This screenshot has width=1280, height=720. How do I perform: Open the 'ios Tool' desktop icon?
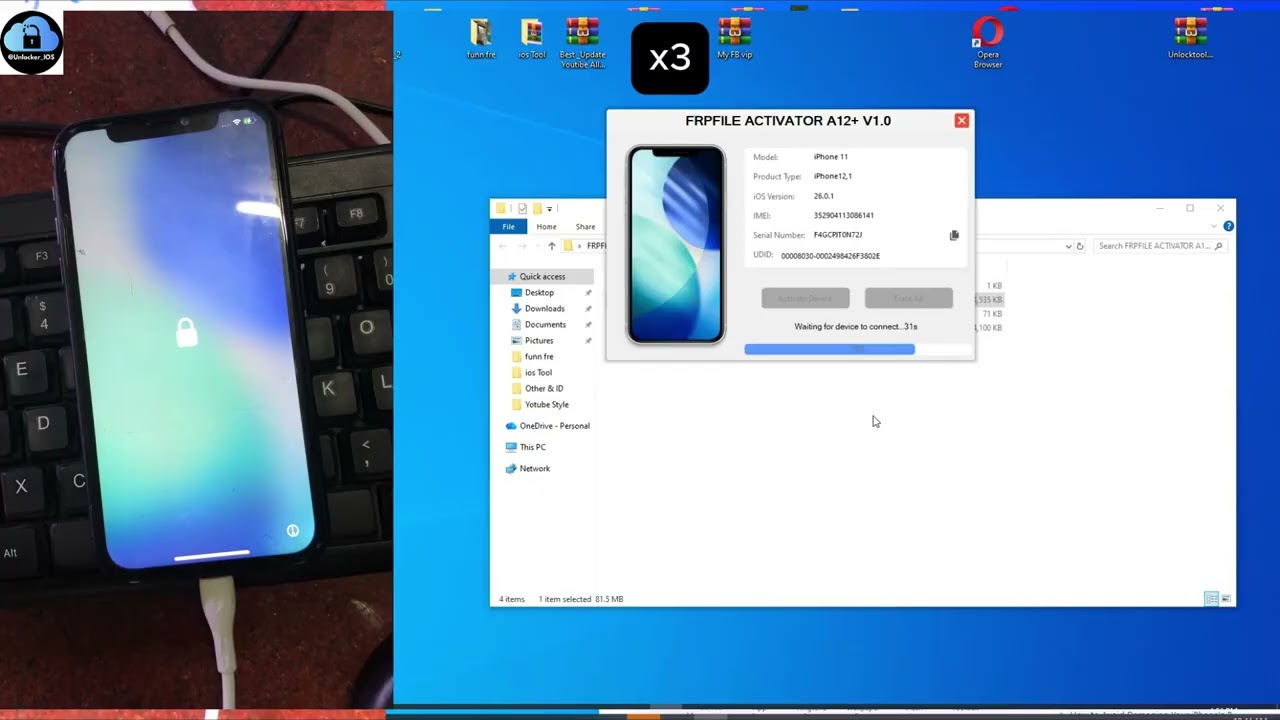pos(532,40)
